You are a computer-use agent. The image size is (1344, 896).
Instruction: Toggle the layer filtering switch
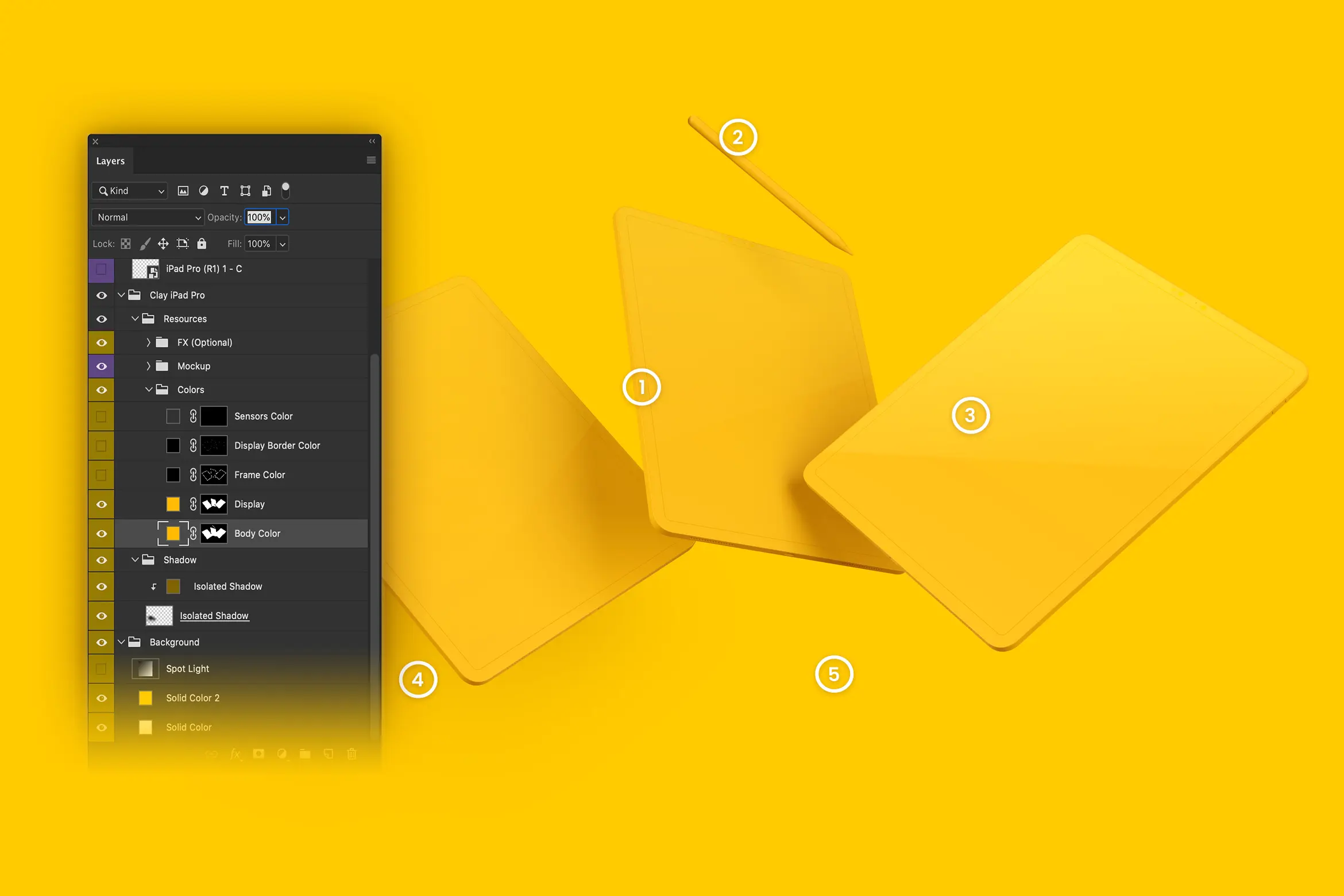(x=285, y=190)
